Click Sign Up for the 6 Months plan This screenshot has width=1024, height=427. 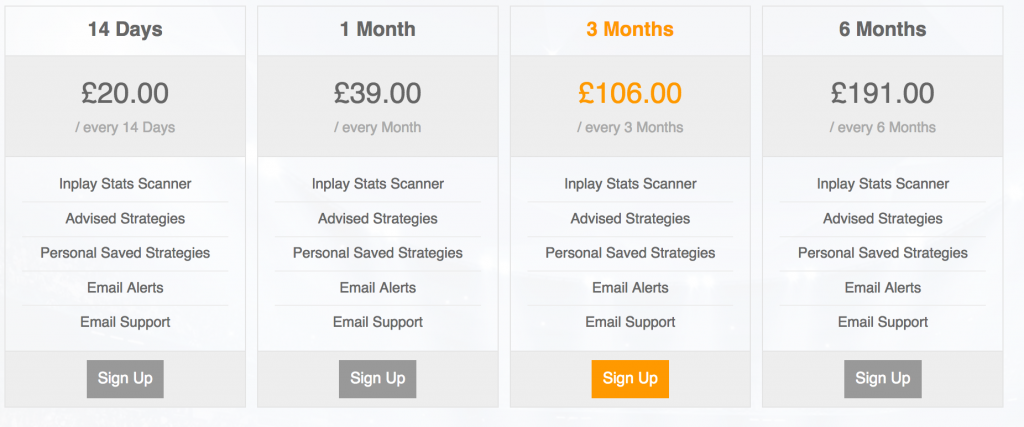pyautogui.click(x=883, y=379)
